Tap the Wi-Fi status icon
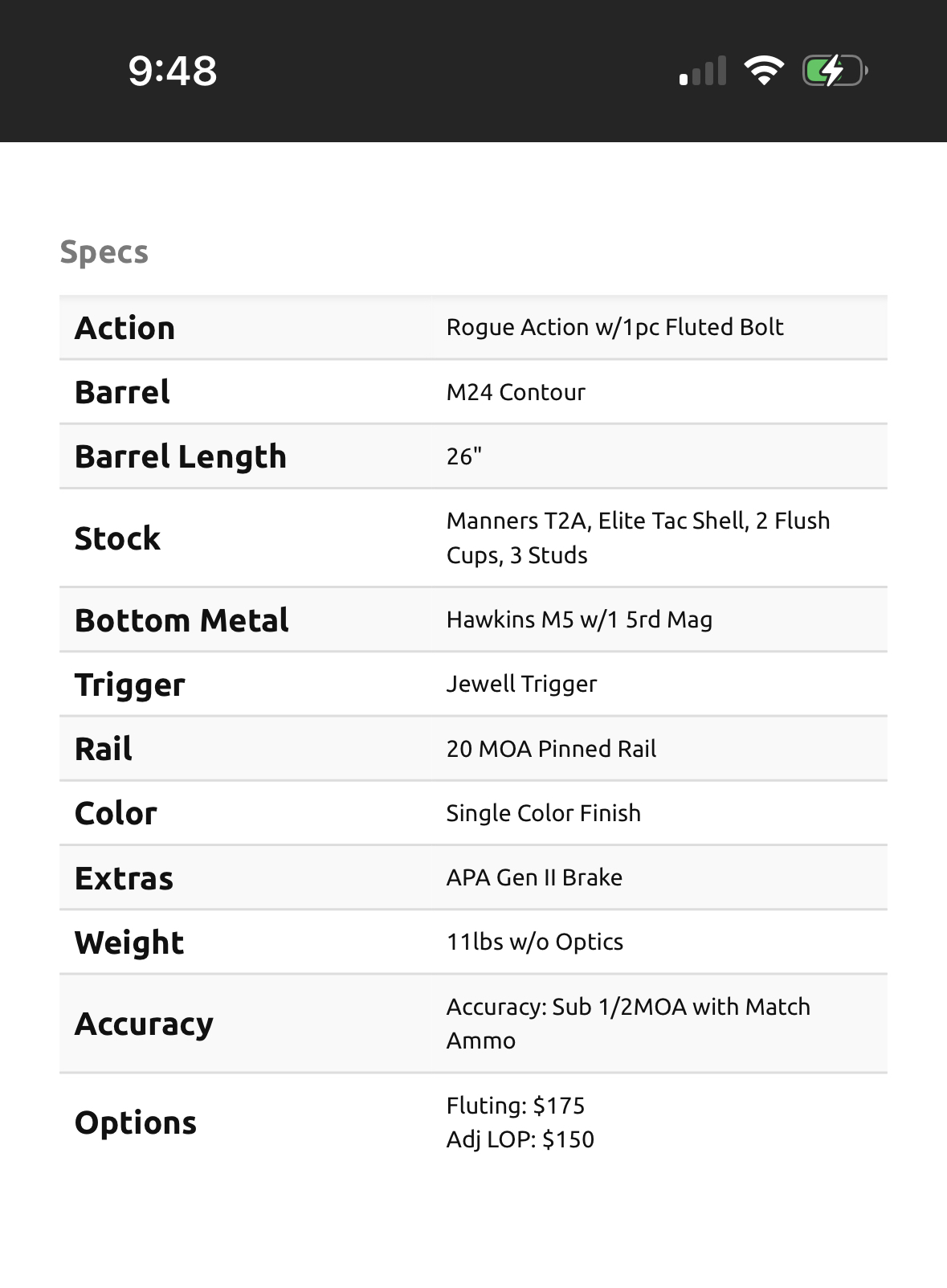Viewport: 947px width, 1288px height. (764, 71)
